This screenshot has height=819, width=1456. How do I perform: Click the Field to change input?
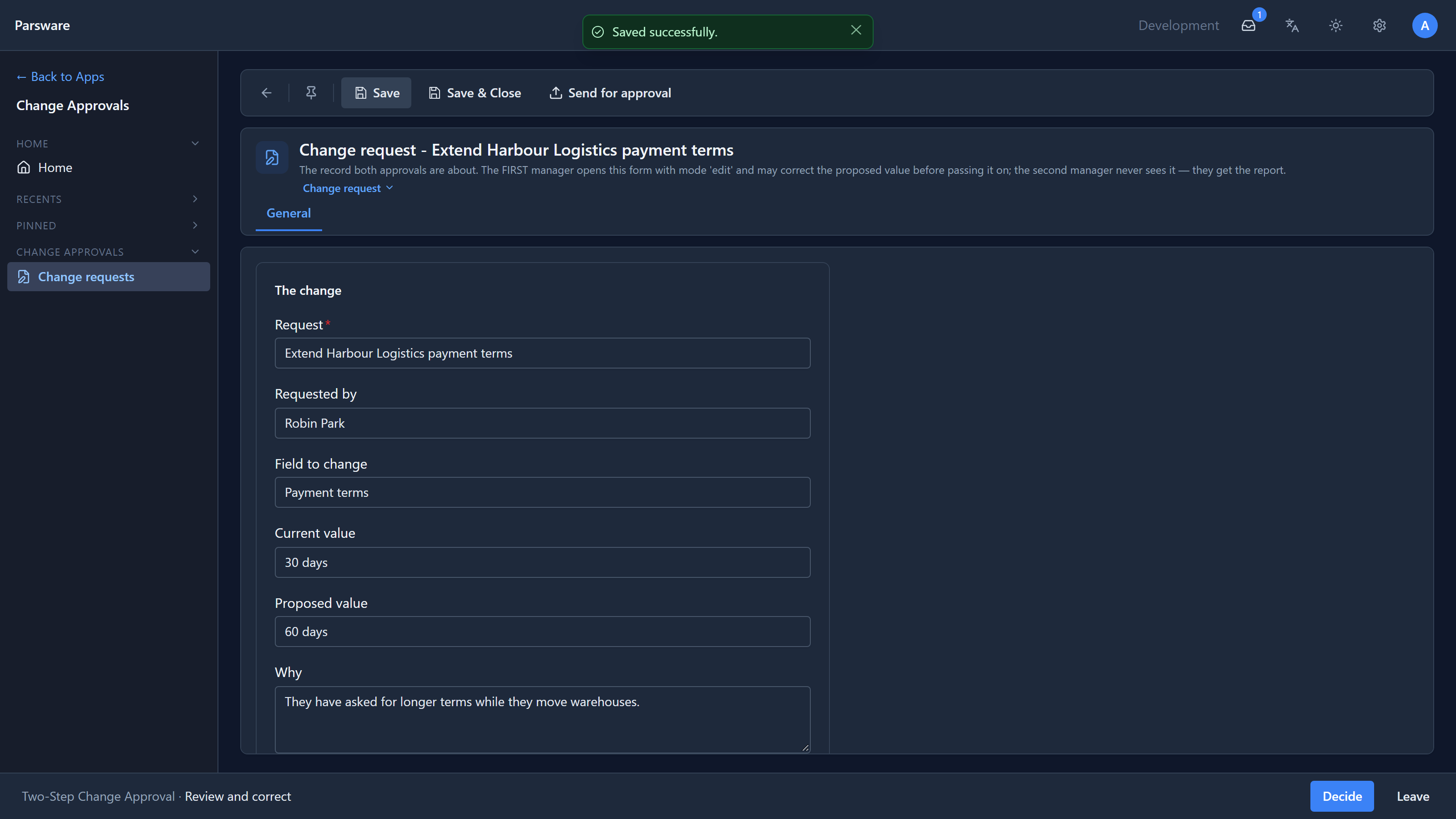(x=542, y=492)
